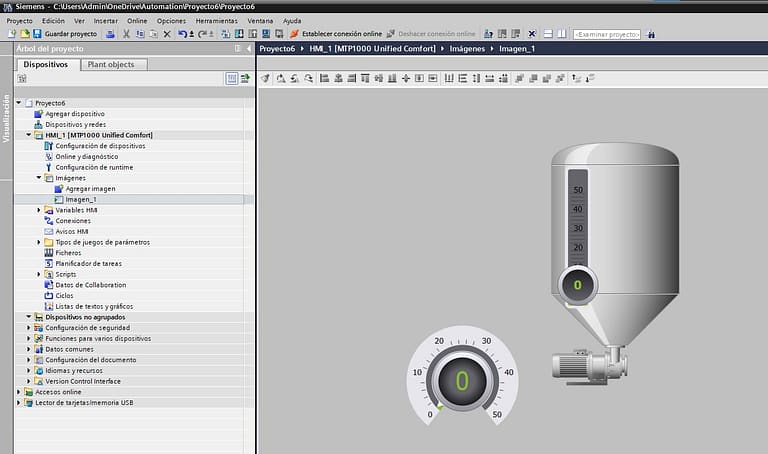Viewport: 768px width, 454px height.
Task: Click the print icon in main toolbar
Action: click(x=110, y=34)
